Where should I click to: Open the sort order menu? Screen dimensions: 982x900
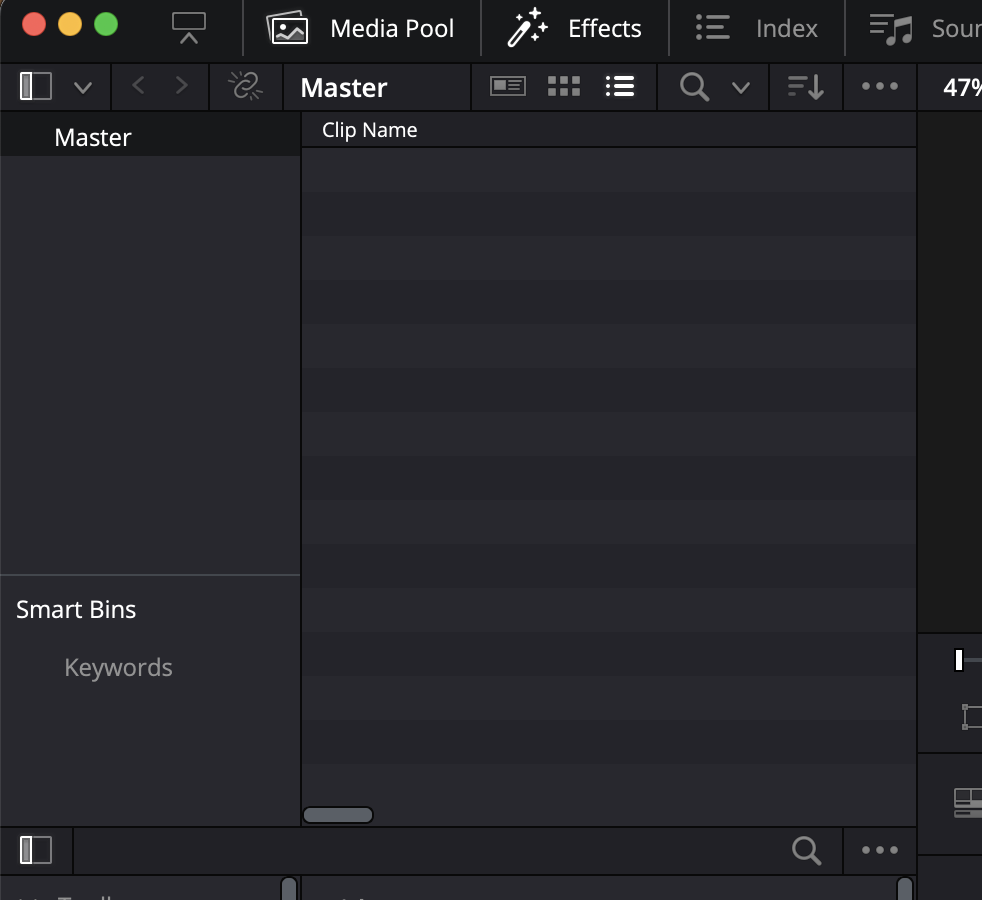point(805,87)
